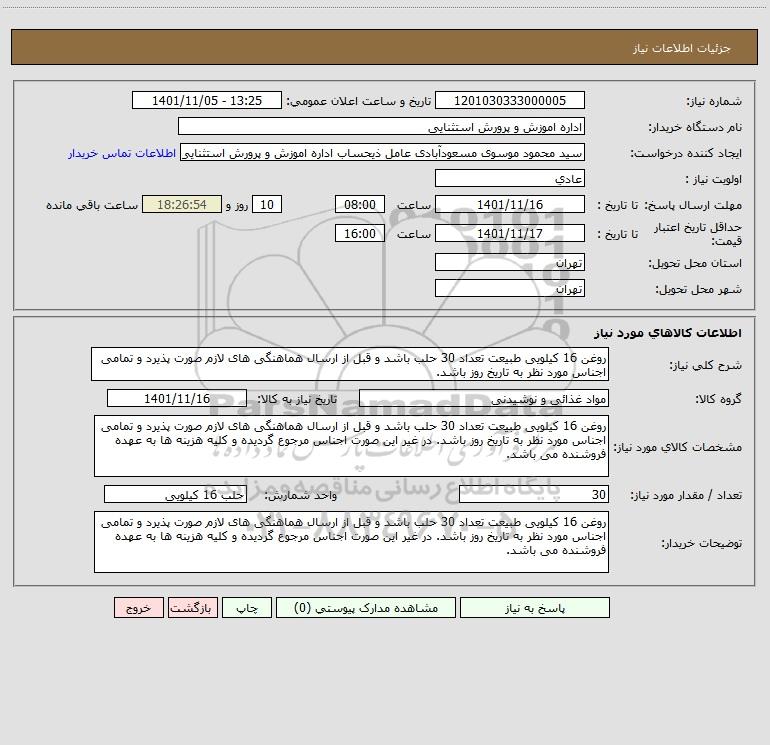Click the گروه کالا field مواد غذائی و نوشیدنی

coord(484,398)
